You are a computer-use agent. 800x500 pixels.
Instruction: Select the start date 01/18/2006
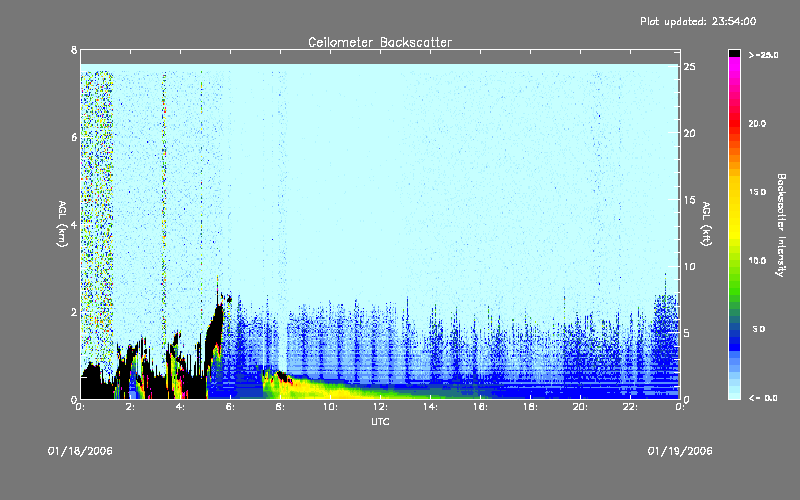(80, 451)
